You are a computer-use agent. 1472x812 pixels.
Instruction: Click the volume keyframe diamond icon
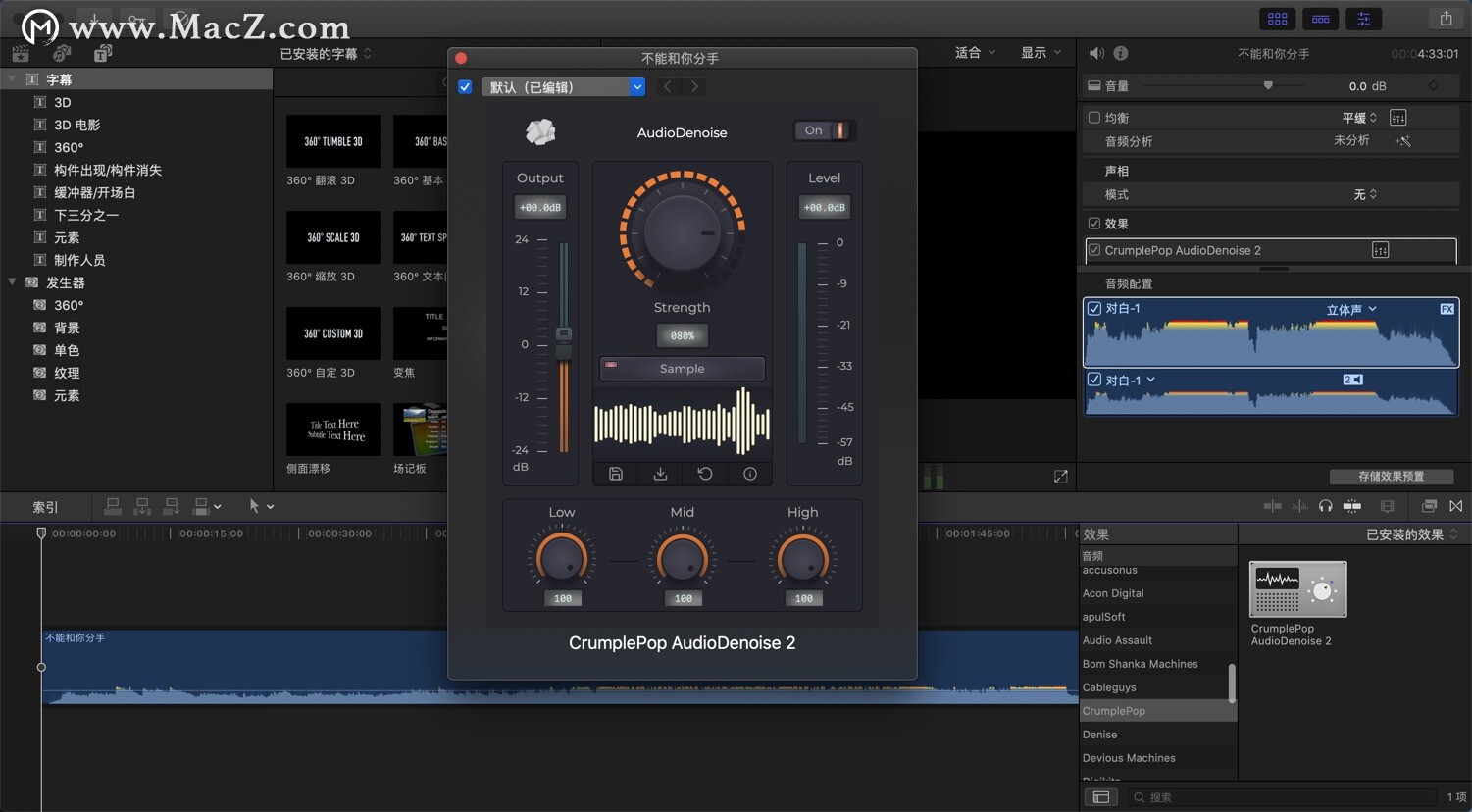coord(1433,86)
